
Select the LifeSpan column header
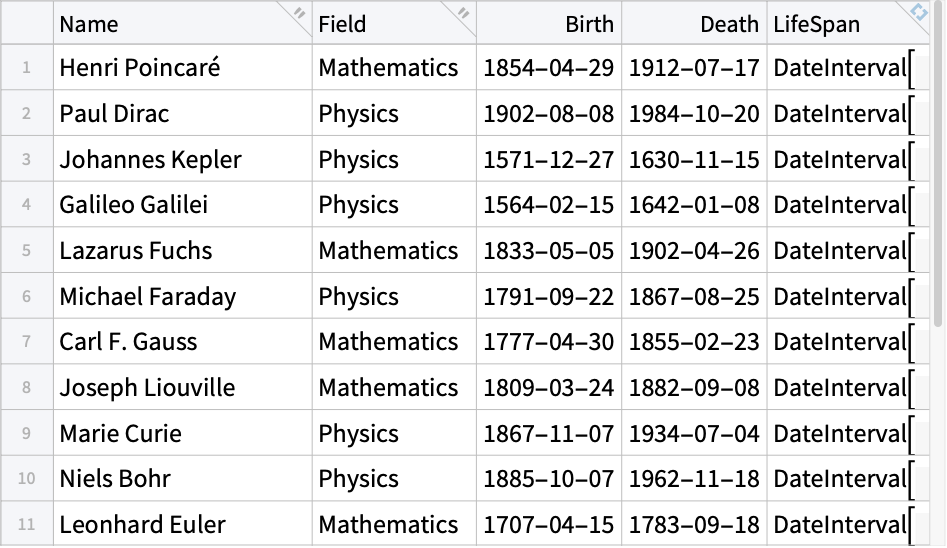click(x=848, y=24)
